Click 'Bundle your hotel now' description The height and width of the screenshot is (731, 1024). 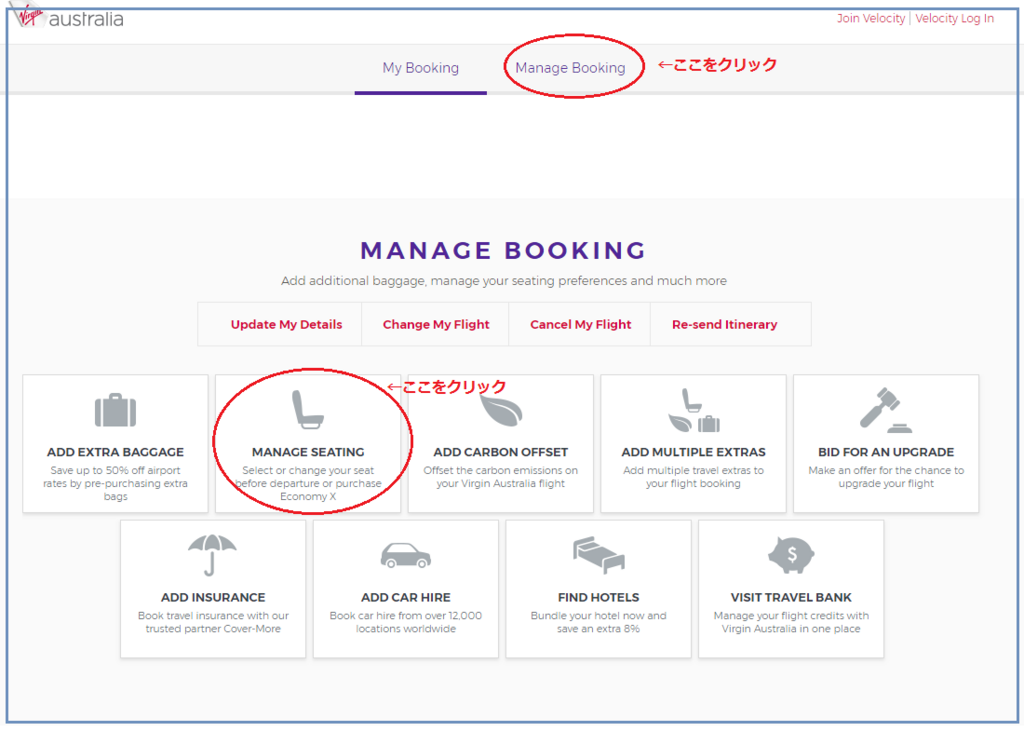coord(598,623)
